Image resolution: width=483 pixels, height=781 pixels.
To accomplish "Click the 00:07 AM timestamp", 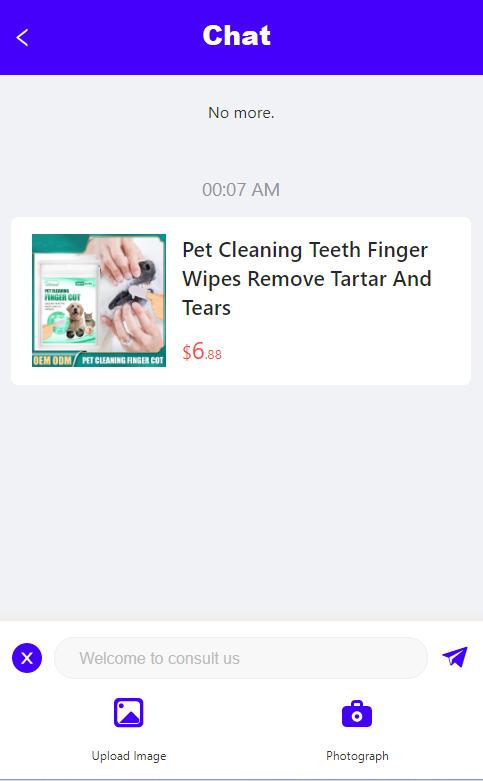I will [x=241, y=189].
